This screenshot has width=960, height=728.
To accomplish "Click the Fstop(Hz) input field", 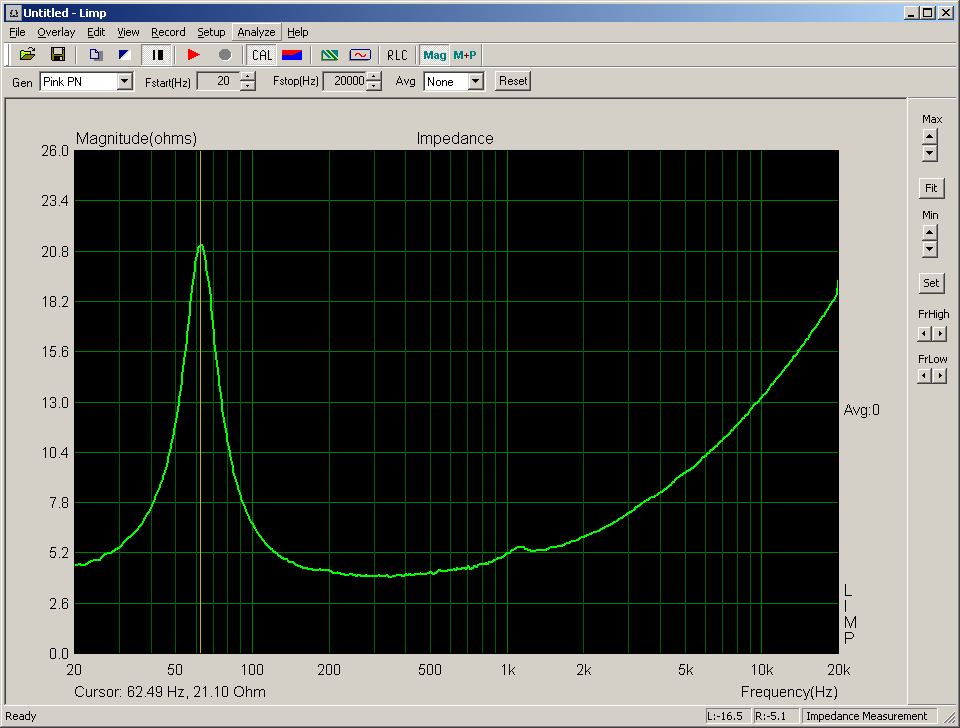I will (x=344, y=81).
